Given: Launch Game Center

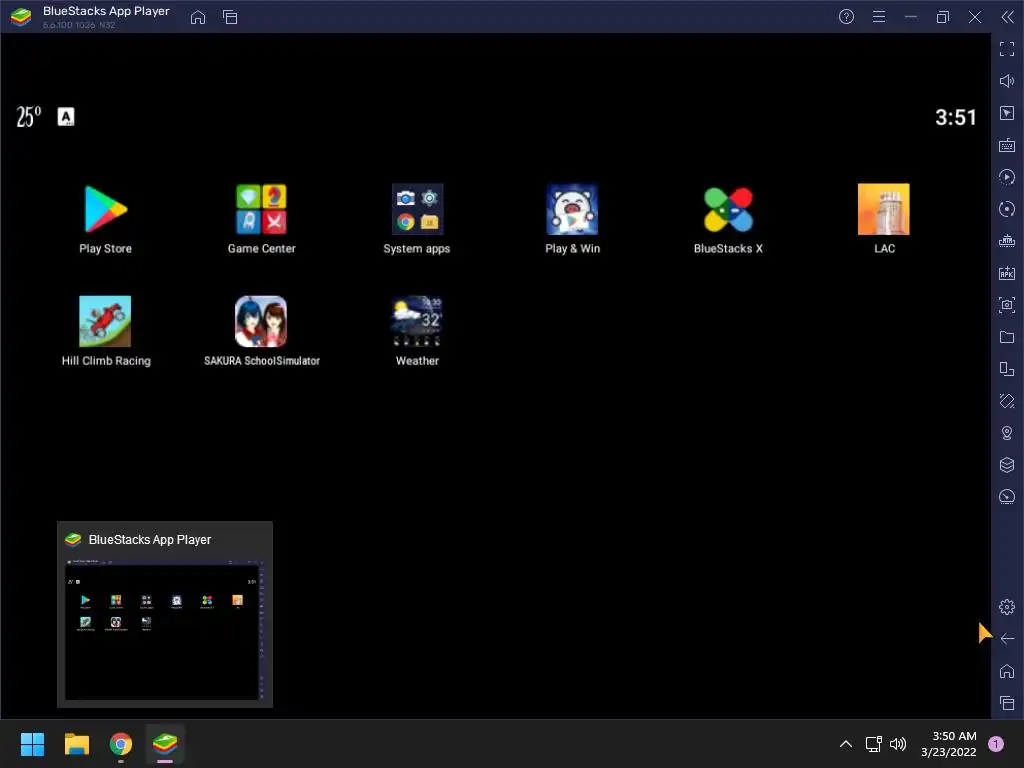Looking at the screenshot, I should coord(261,209).
